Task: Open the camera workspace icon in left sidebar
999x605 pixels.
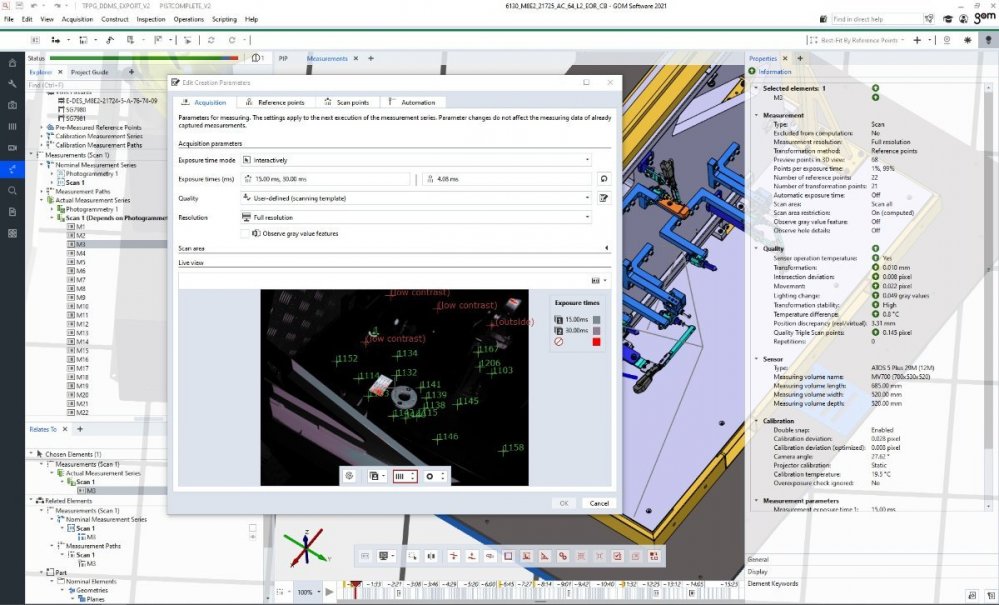Action: 12,105
